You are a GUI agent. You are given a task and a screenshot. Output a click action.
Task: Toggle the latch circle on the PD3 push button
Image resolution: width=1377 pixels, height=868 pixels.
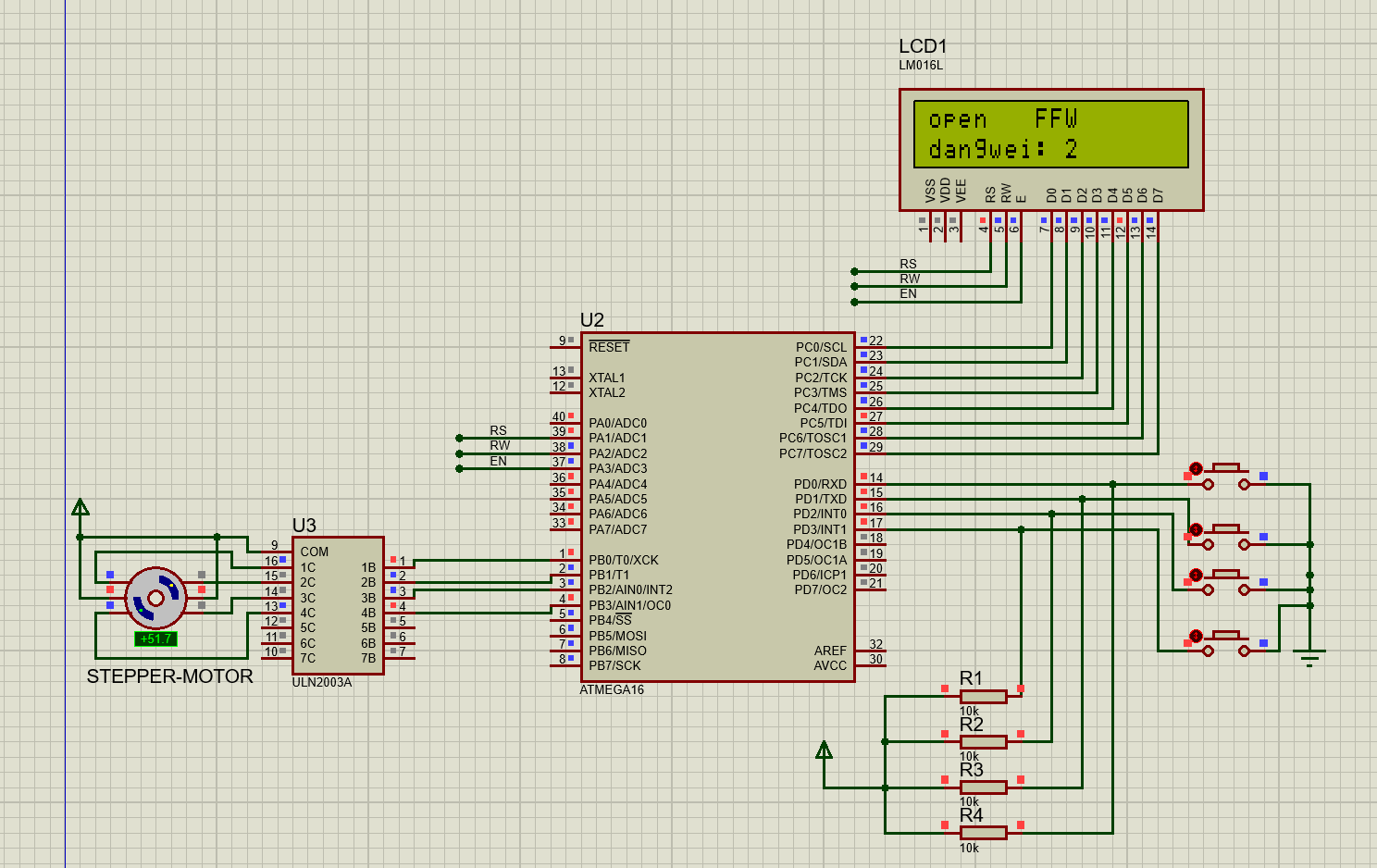1195,636
